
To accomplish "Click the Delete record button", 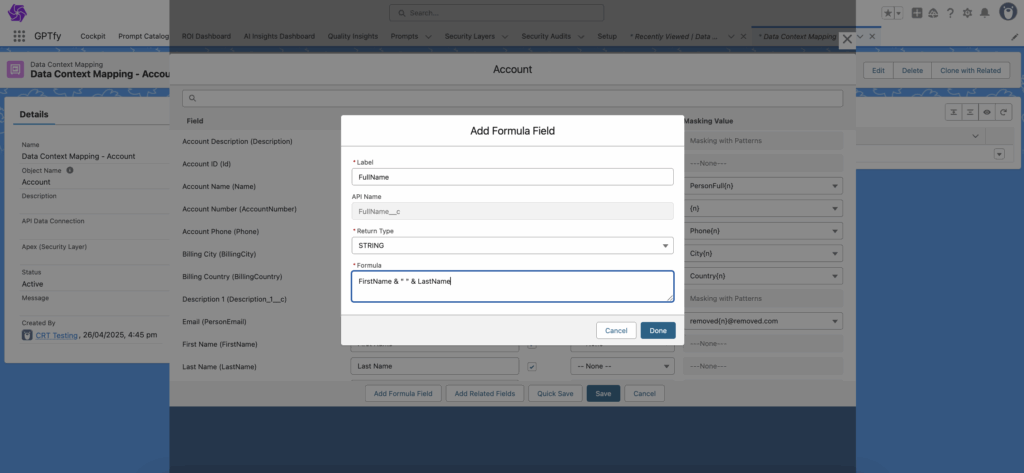I will (912, 71).
